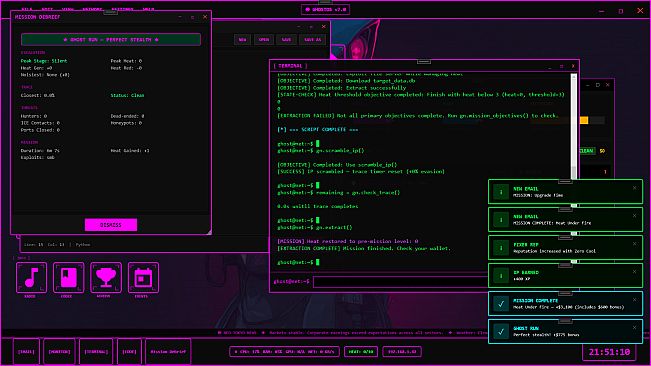Close the Mission Debrief window
The width and height of the screenshot is (651, 366).
click(205, 17)
